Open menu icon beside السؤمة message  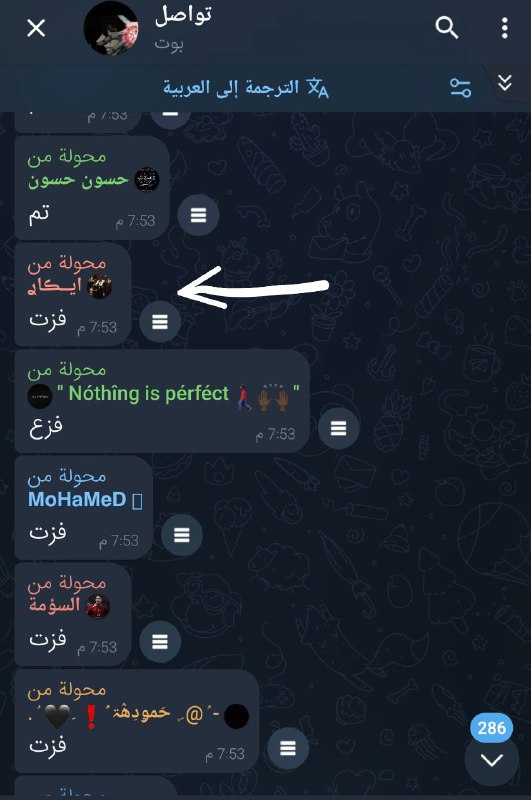pyautogui.click(x=160, y=641)
